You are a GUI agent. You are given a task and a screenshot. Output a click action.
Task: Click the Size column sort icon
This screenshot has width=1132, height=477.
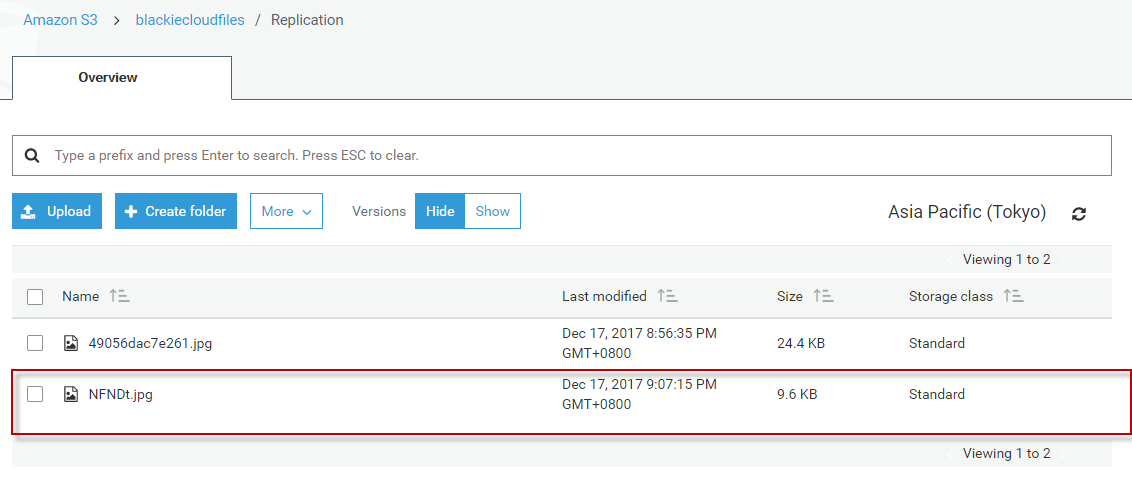(x=823, y=296)
